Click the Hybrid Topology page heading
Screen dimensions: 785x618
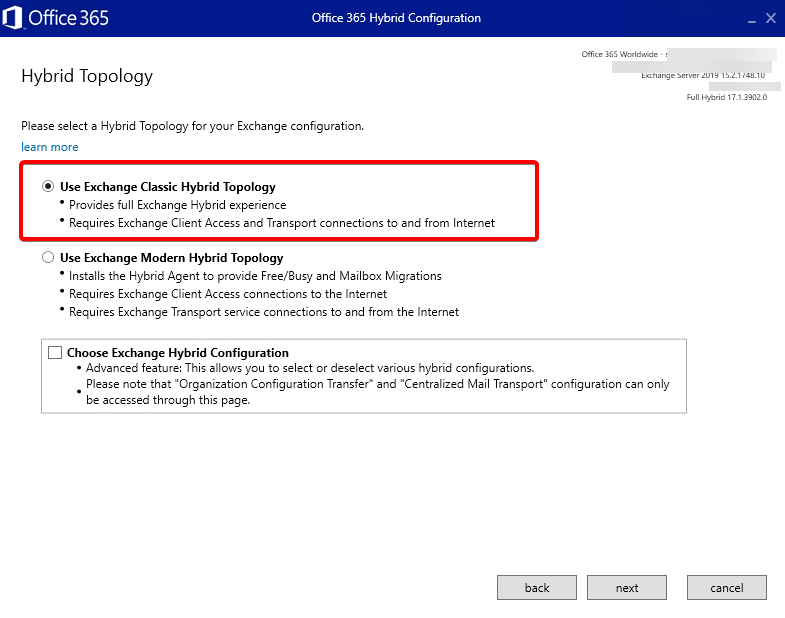[87, 76]
